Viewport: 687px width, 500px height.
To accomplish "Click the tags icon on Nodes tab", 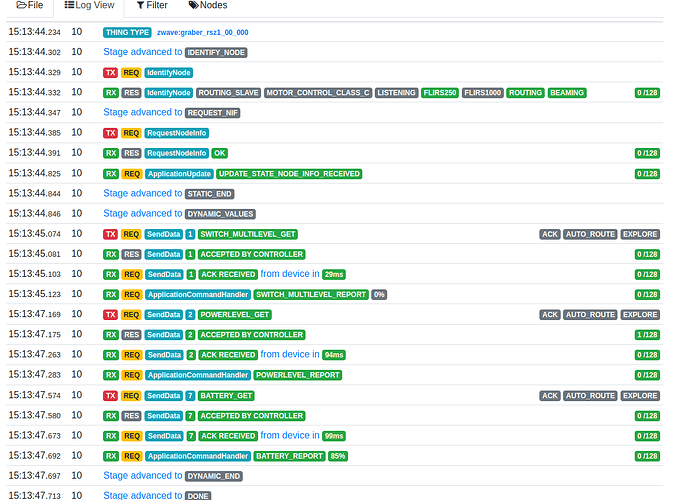I will click(193, 5).
